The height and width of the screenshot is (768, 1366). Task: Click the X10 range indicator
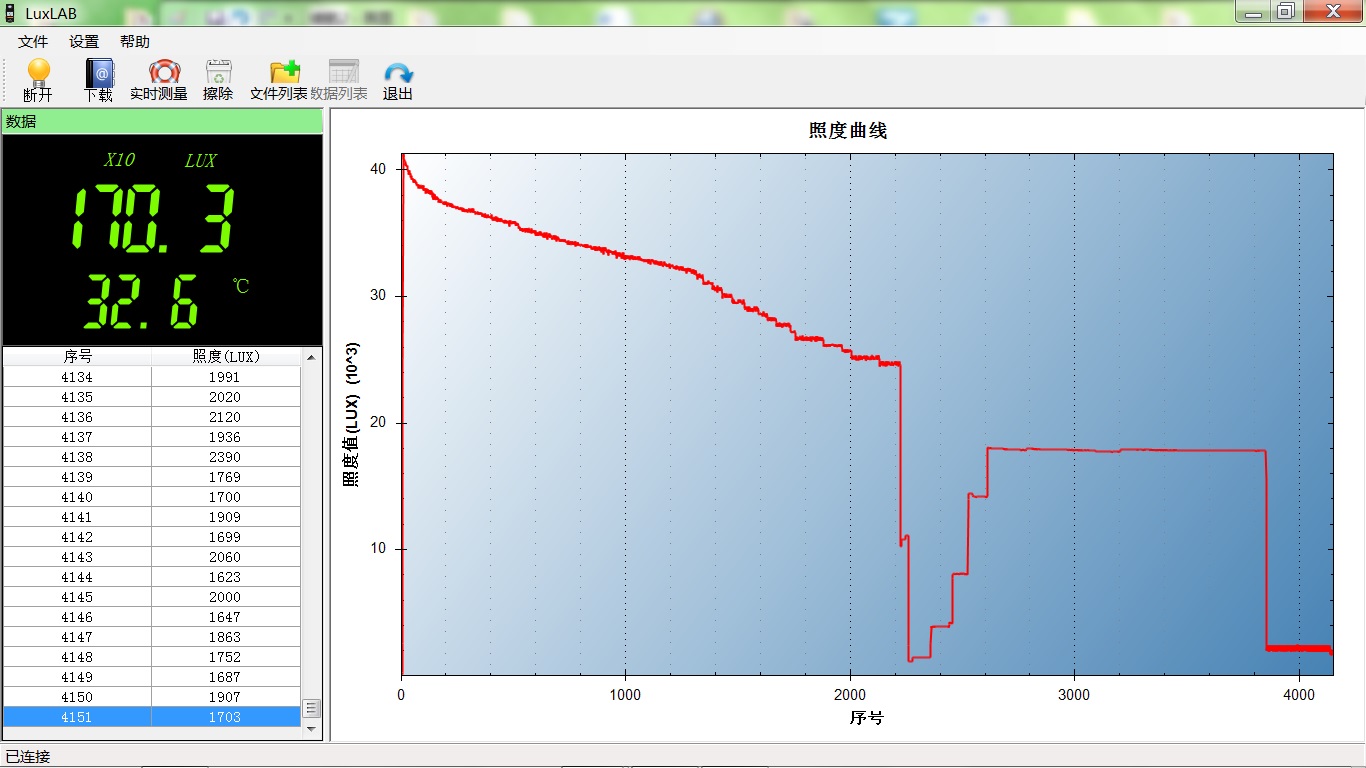[x=120, y=160]
